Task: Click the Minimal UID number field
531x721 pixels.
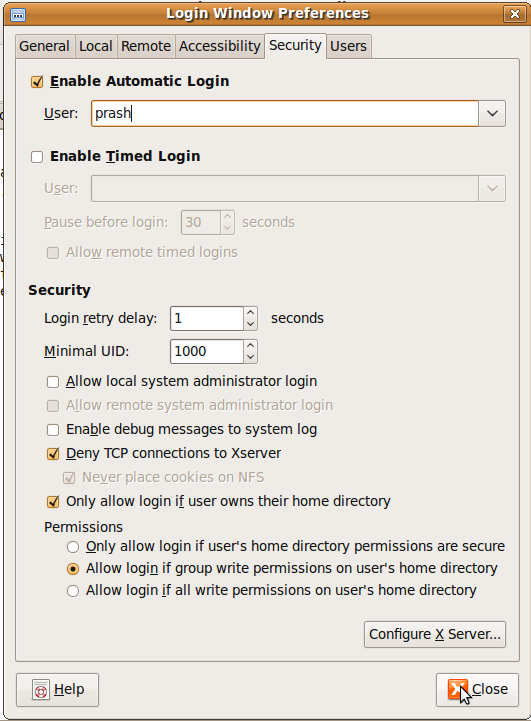Action: (207, 351)
